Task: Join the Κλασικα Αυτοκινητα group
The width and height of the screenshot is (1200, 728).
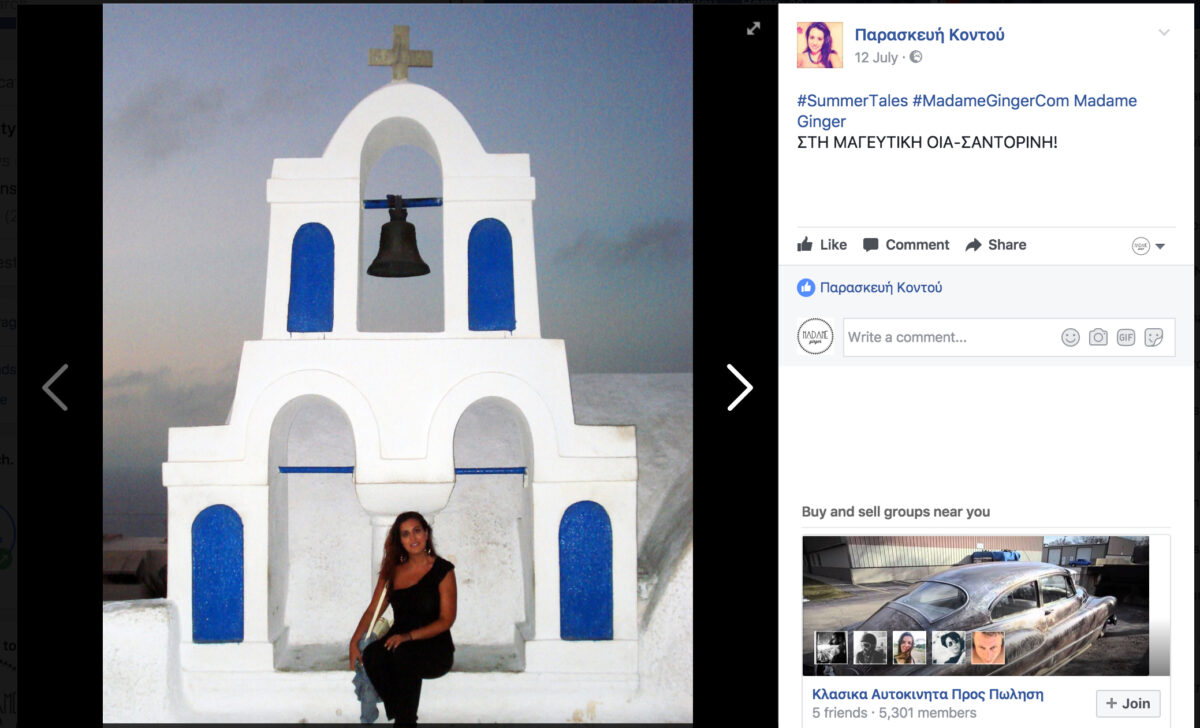Action: (1127, 703)
